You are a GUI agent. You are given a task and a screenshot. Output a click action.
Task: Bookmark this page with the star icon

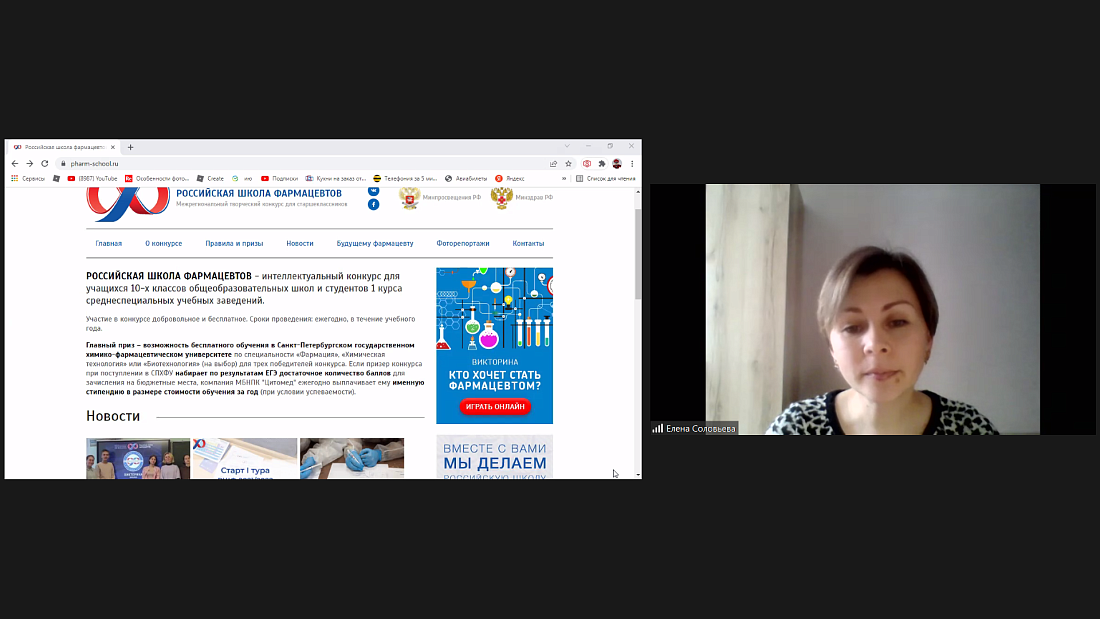click(568, 163)
